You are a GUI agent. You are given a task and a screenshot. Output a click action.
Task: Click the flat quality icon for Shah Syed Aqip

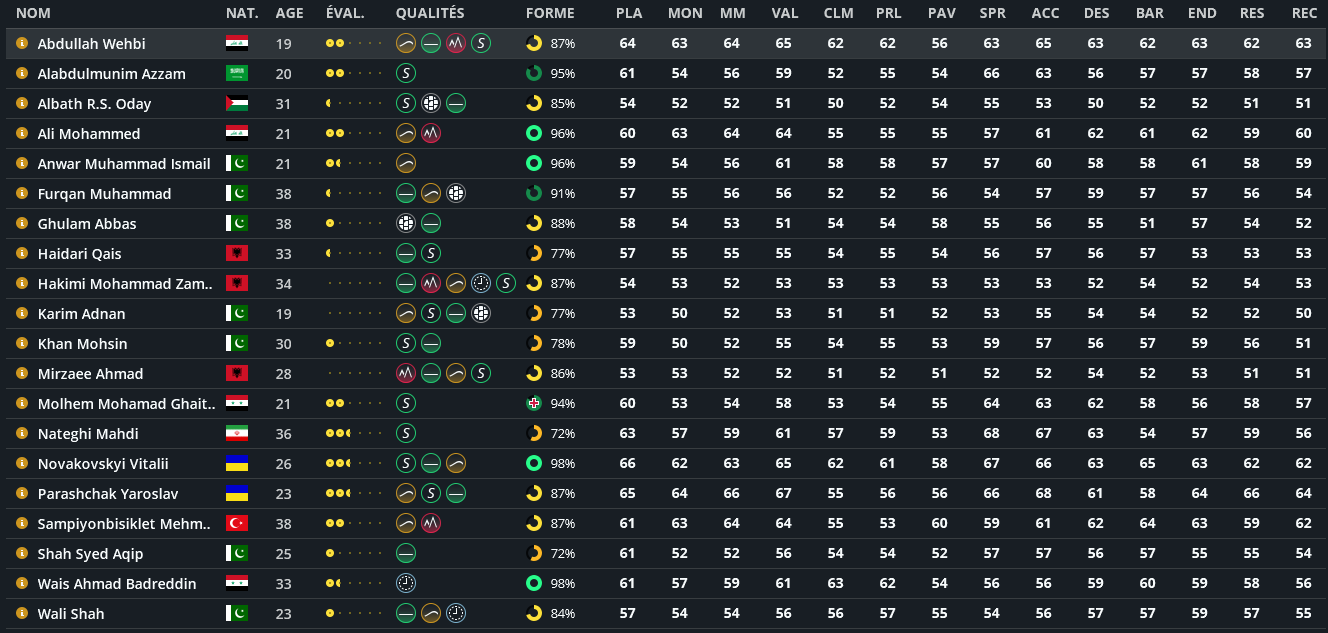pos(406,553)
